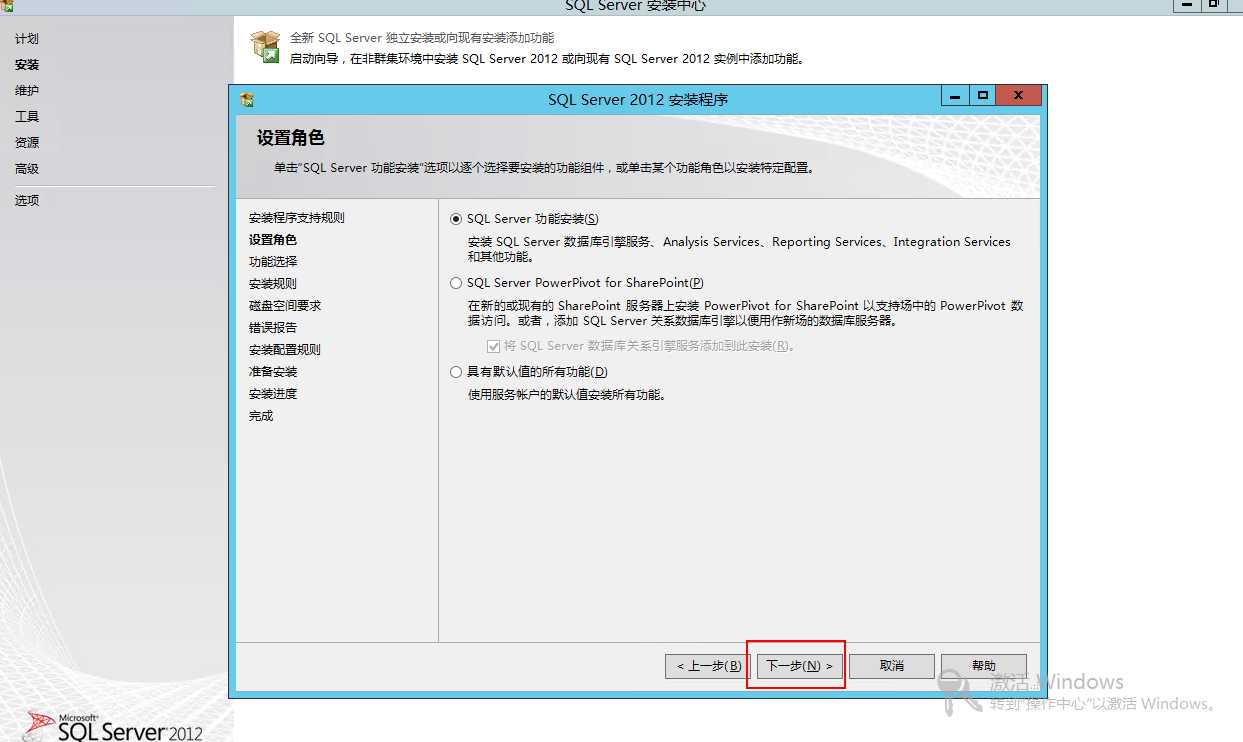Select 安装程序支持规则 step
Screen dimensions: 1243x742
pos(297,218)
